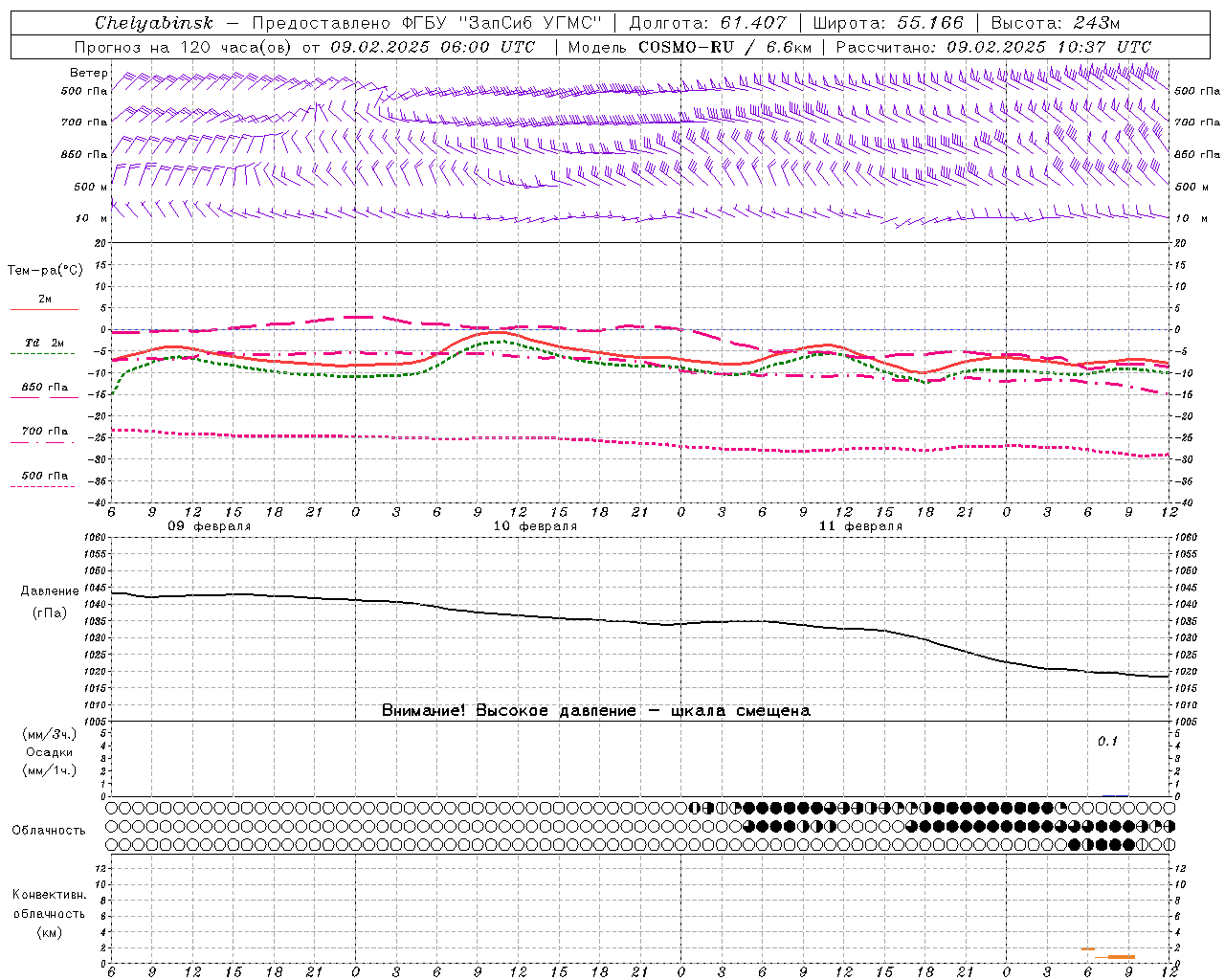This screenshot has width=1225, height=980.
Task: Select the '(мм/3ч.)' precipitation unit label
Action: point(49,735)
